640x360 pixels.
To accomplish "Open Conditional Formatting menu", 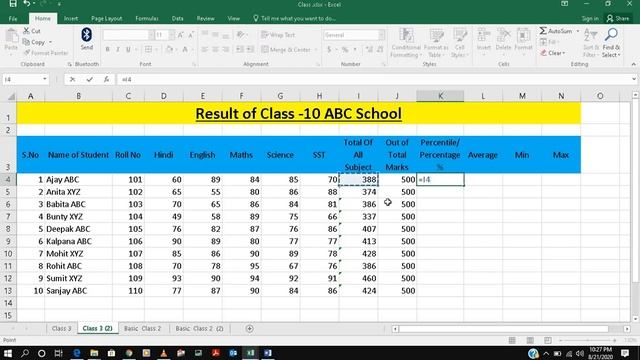I will tap(406, 43).
